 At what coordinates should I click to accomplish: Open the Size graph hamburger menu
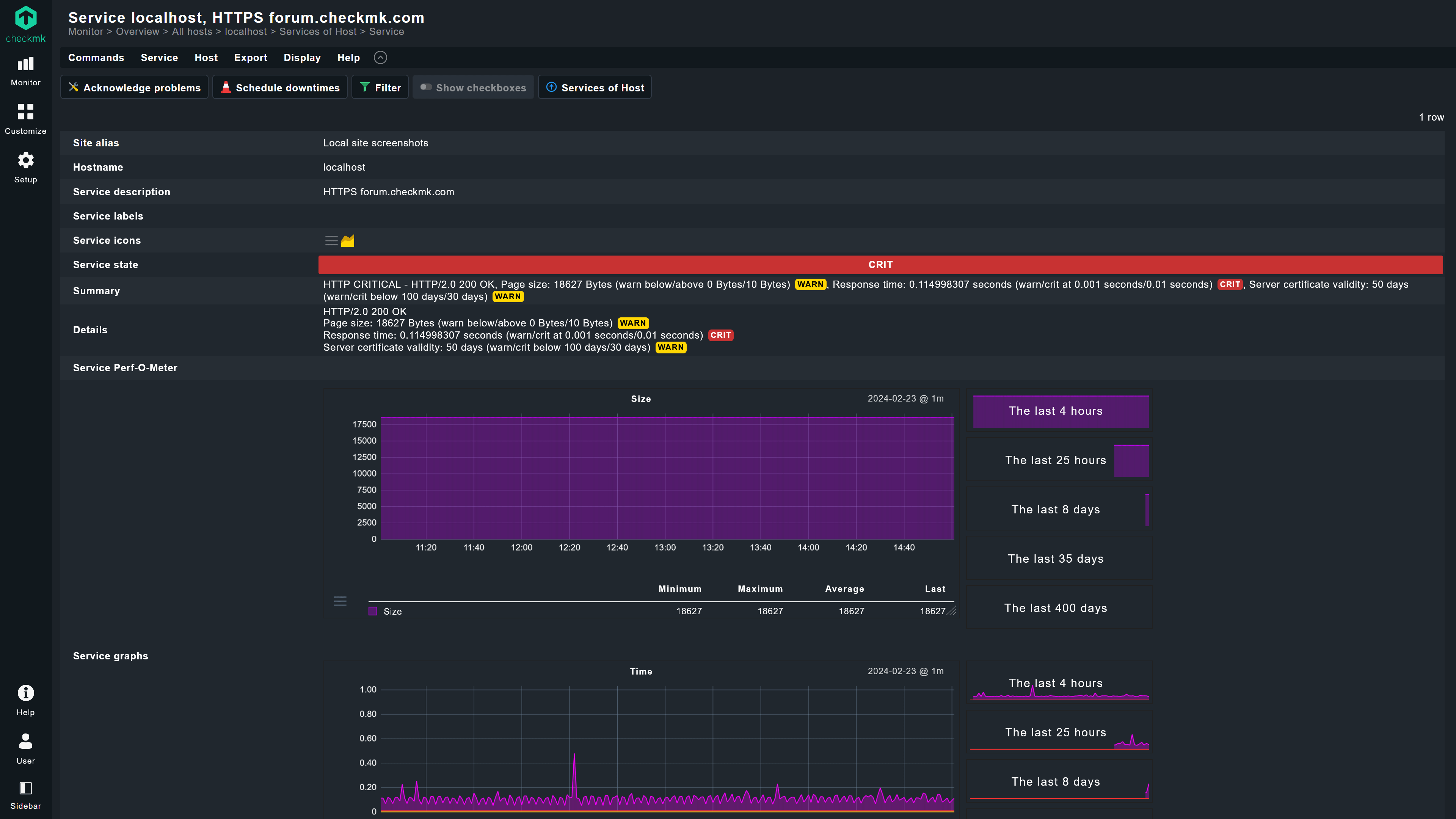point(340,601)
